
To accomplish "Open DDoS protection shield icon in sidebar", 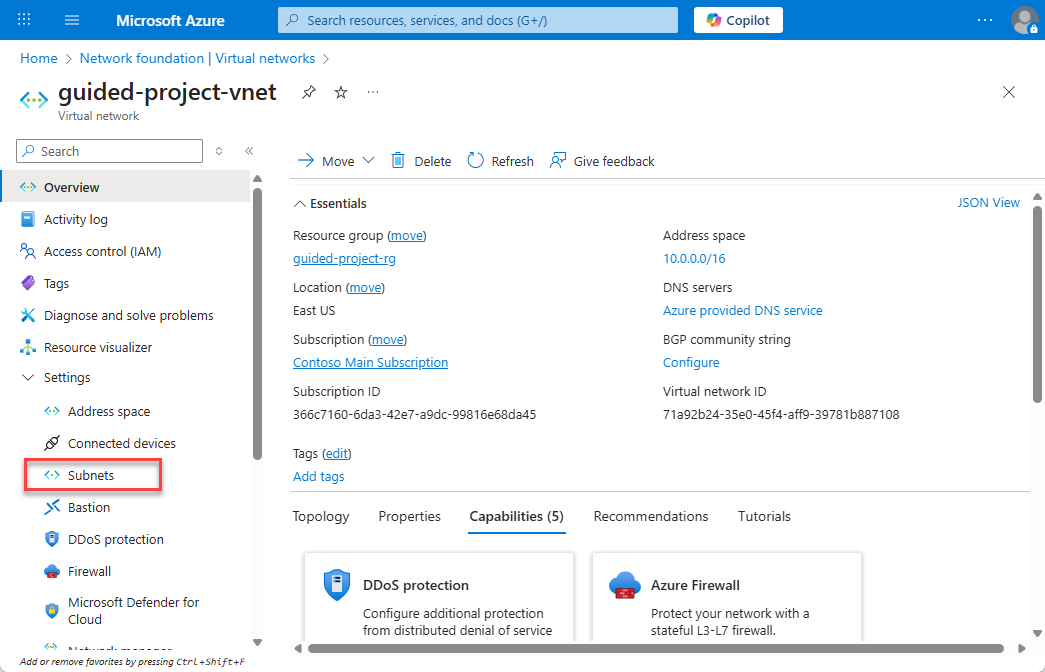I will 52,539.
